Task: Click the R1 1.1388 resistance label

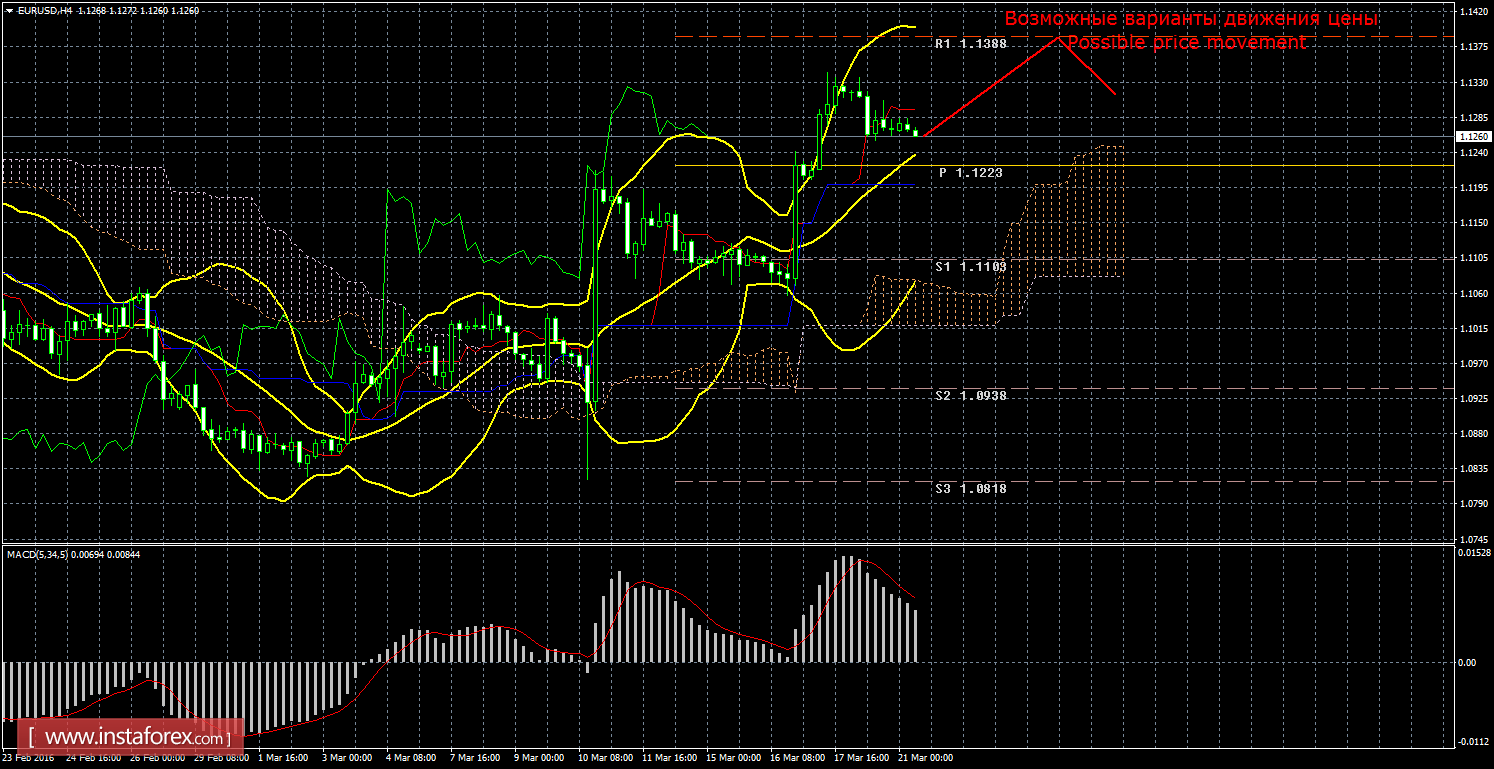Action: pos(971,45)
